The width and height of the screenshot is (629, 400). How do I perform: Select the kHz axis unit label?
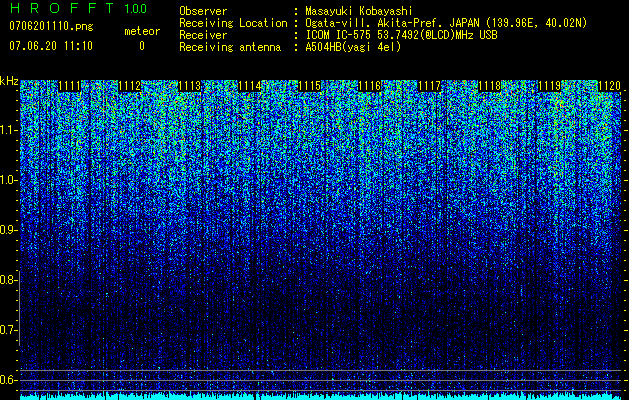pyautogui.click(x=9, y=81)
